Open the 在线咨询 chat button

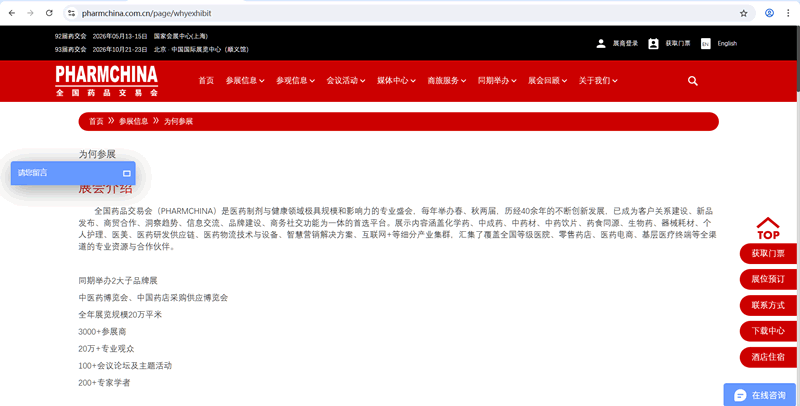tap(760, 395)
